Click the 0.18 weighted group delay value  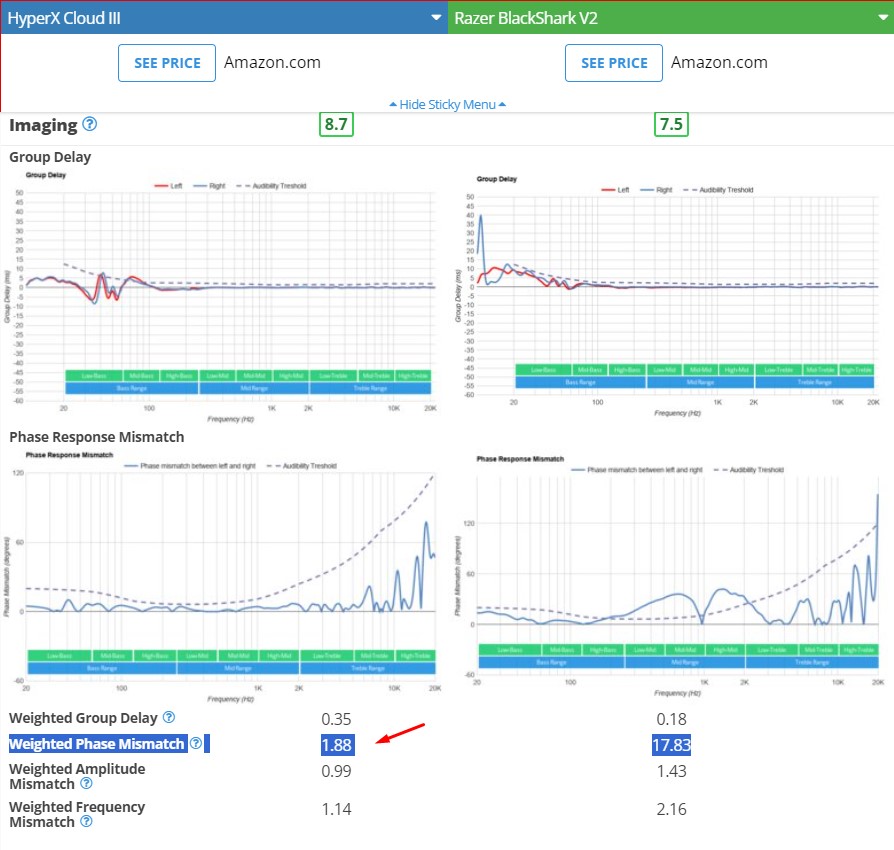pos(671,719)
